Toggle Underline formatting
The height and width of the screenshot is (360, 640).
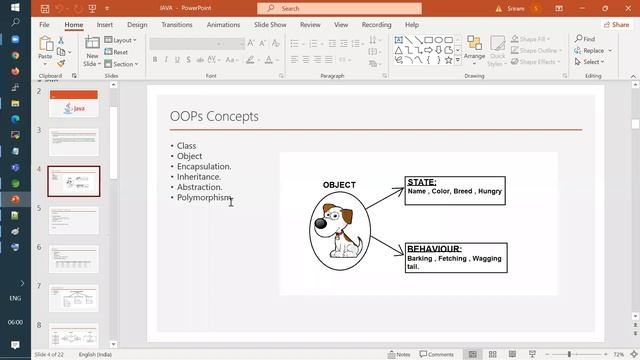[177, 60]
